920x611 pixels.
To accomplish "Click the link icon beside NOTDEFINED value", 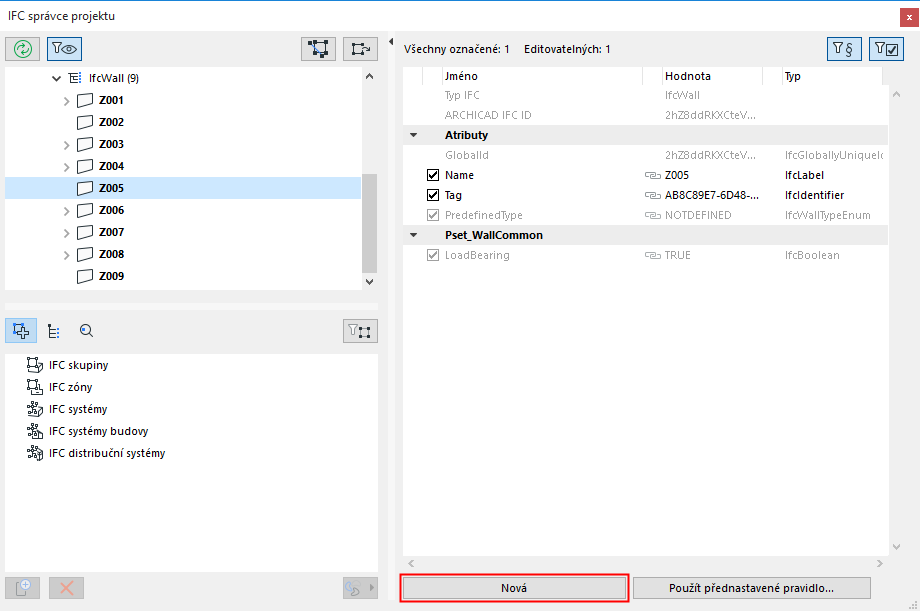I will click(x=652, y=215).
